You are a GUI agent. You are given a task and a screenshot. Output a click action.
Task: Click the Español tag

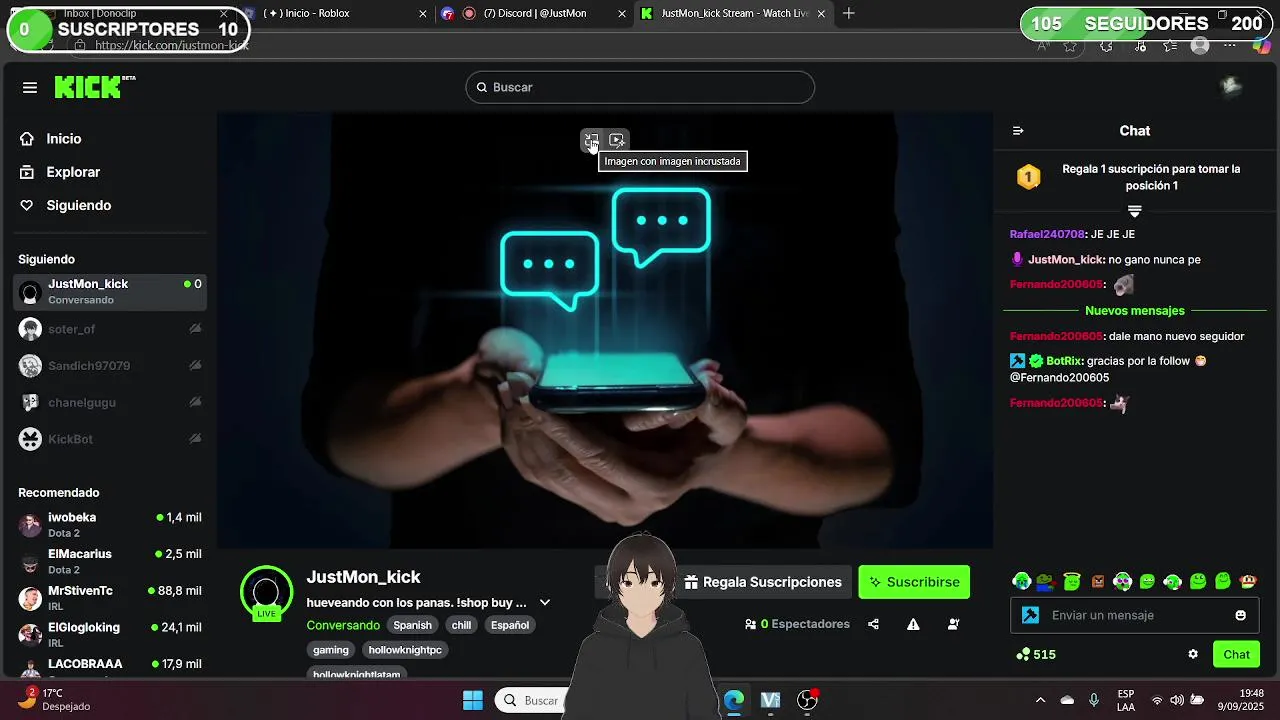(x=510, y=625)
